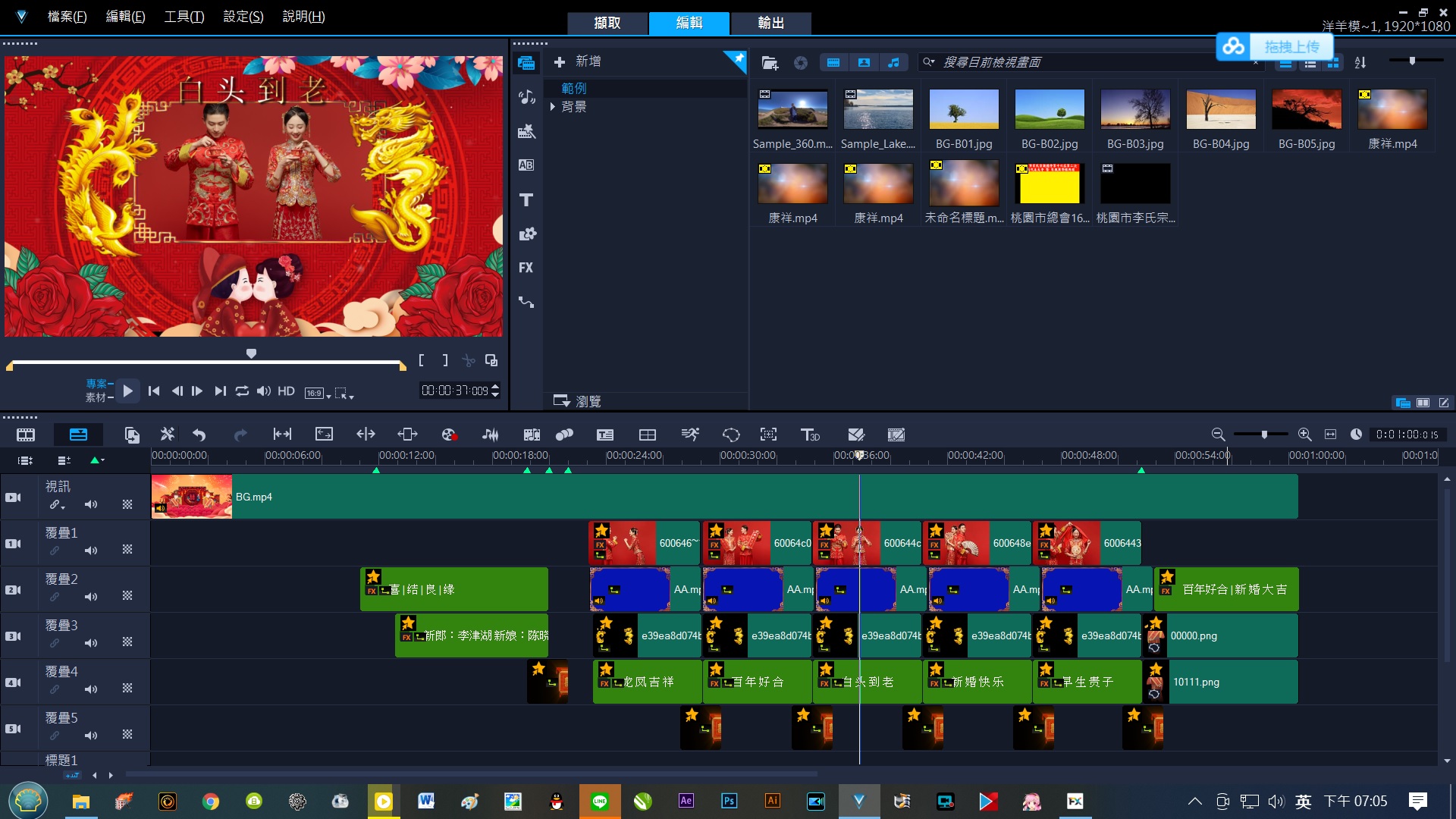Toggle show videos filter in library
The image size is (1456, 819).
pyautogui.click(x=833, y=63)
